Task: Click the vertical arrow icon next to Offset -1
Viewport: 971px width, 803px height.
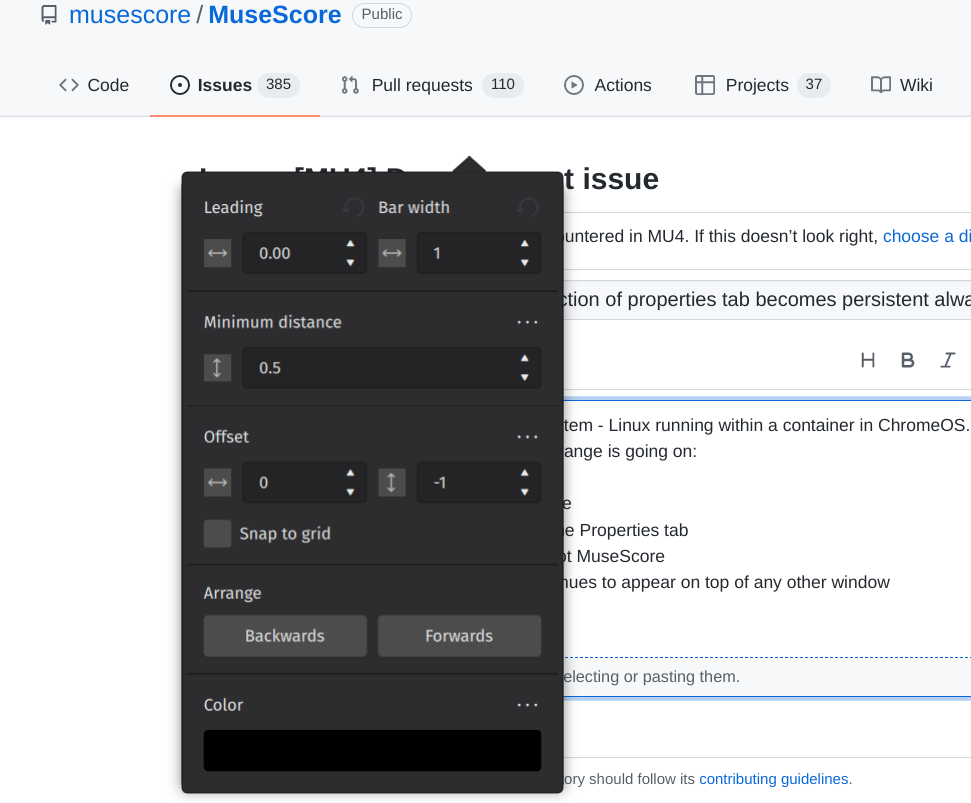Action: tap(391, 482)
